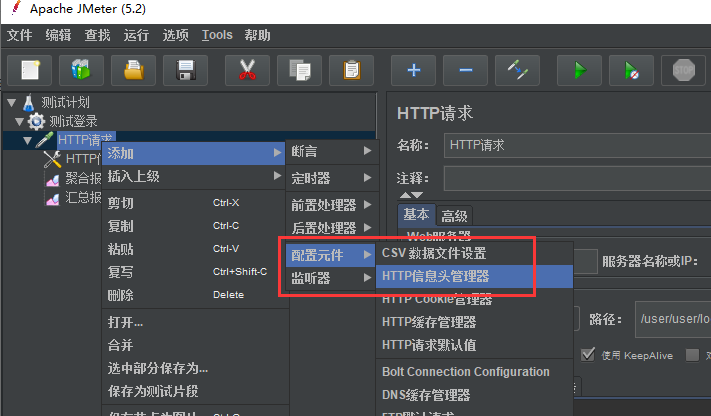Collapse the 测试登录 thread group node
This screenshot has height=416, width=711.
click(19, 121)
